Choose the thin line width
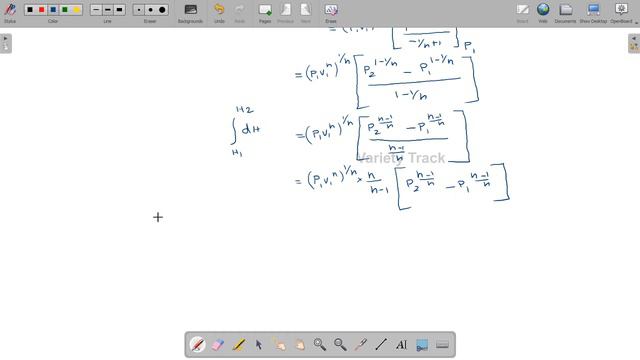Image resolution: width=640 pixels, height=360 pixels. pos(96,10)
